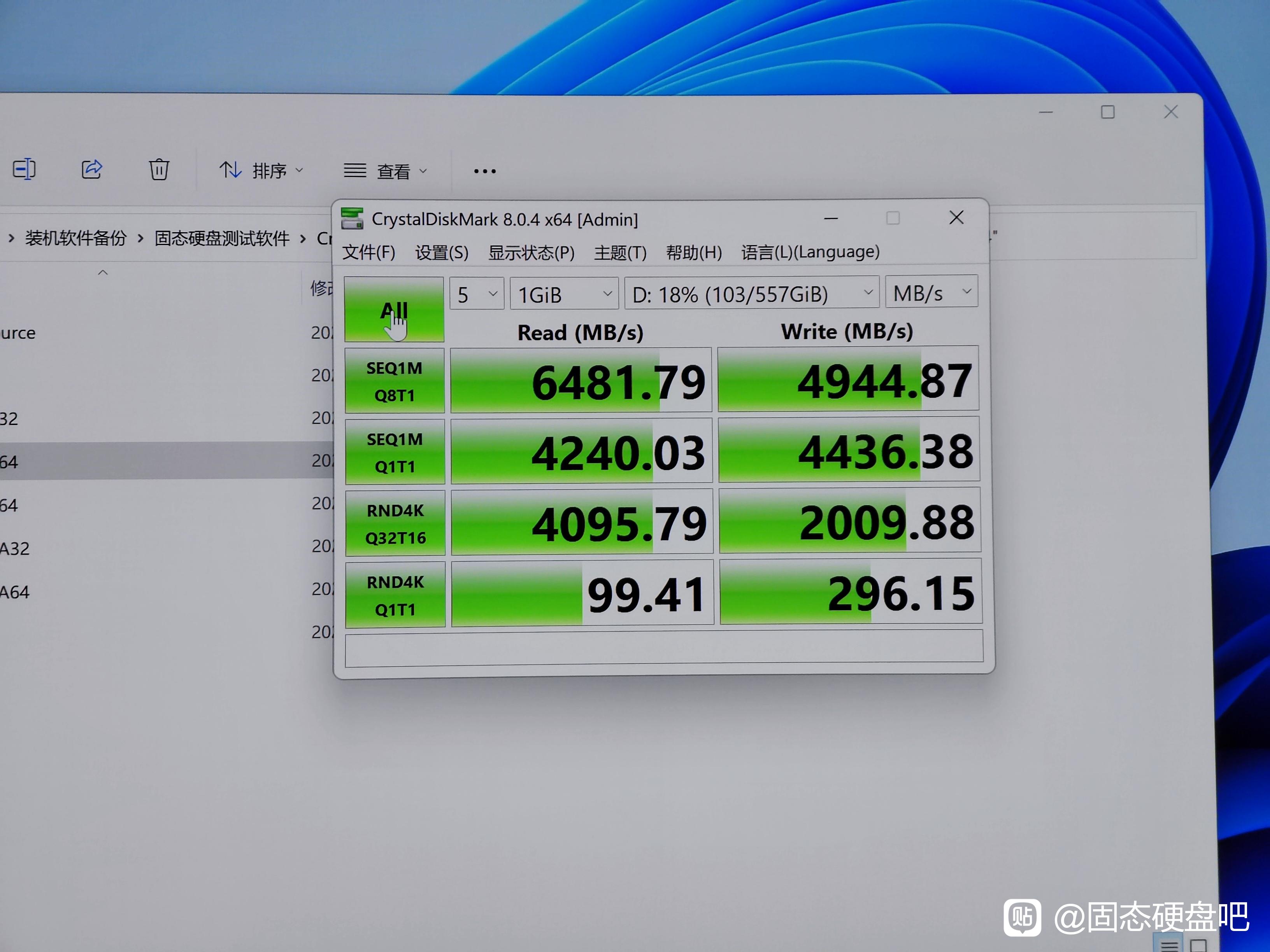
Task: Select the Explorer row ending in urce
Action: [167, 333]
